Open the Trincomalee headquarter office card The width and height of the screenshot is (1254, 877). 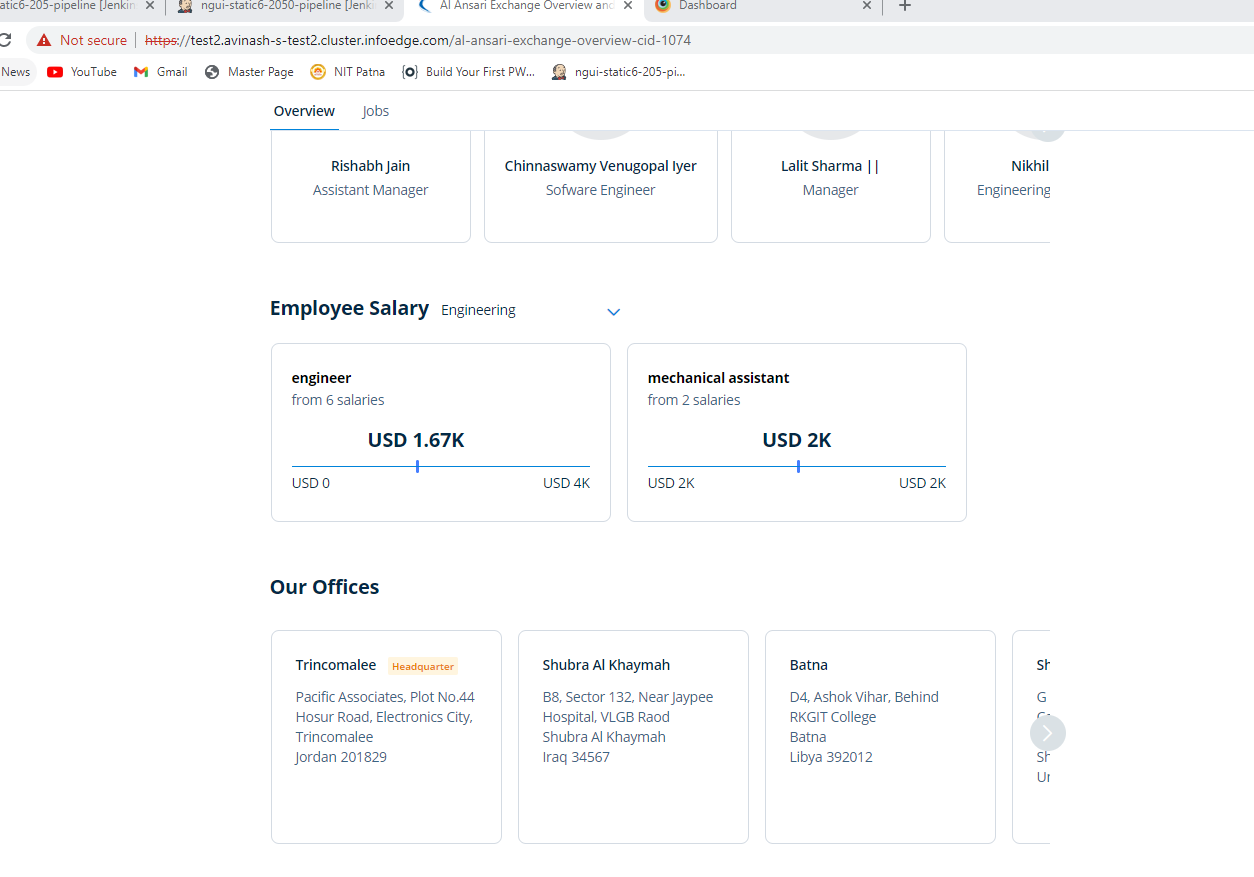(386, 736)
